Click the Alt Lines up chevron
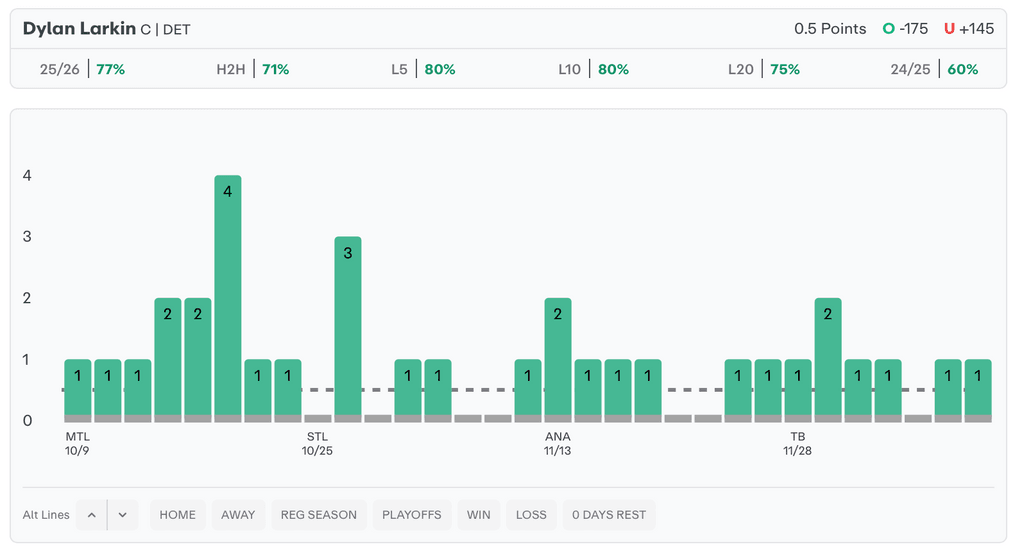Viewport: 1024px width, 559px height. [91, 515]
